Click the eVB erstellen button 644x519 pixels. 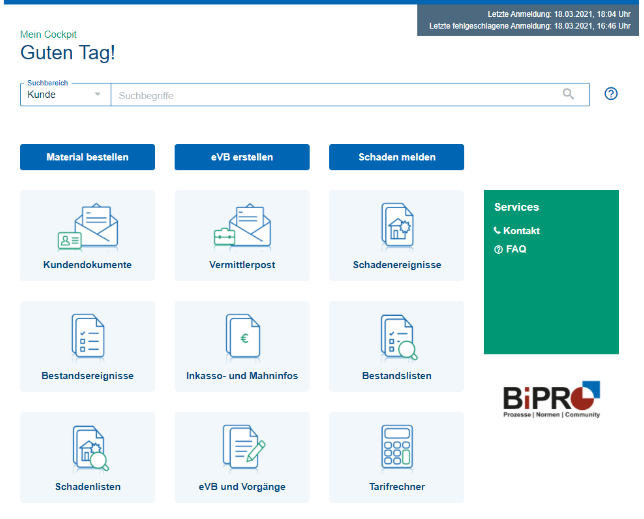[242, 157]
